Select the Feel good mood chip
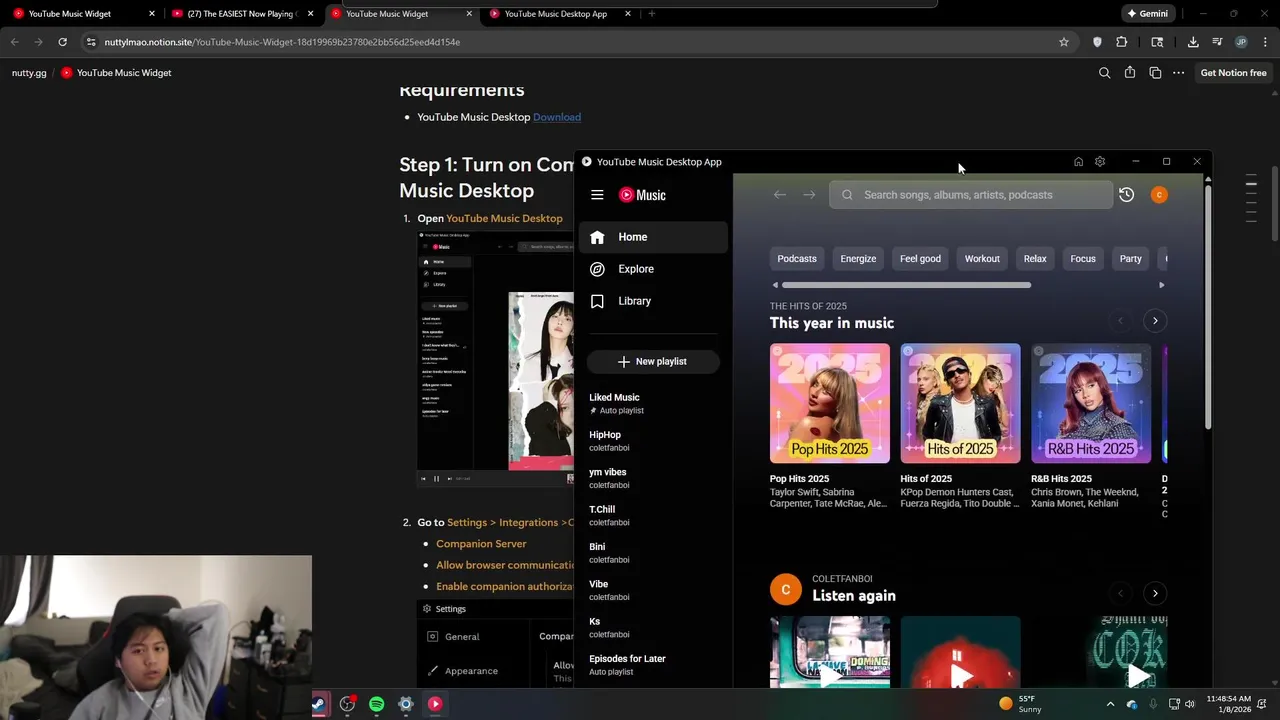The height and width of the screenshot is (720, 1280). [920, 259]
